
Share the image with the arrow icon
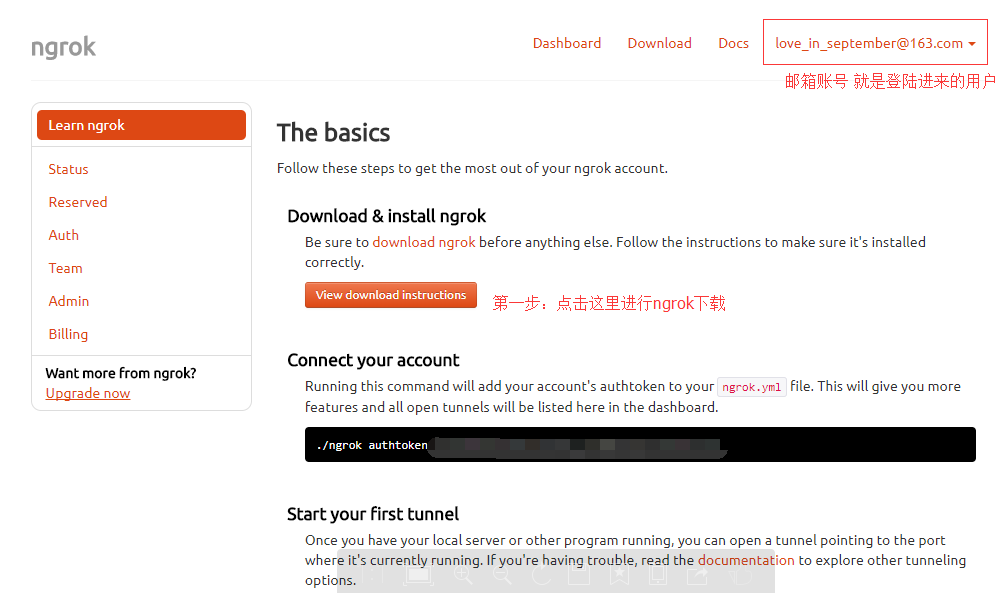point(698,575)
